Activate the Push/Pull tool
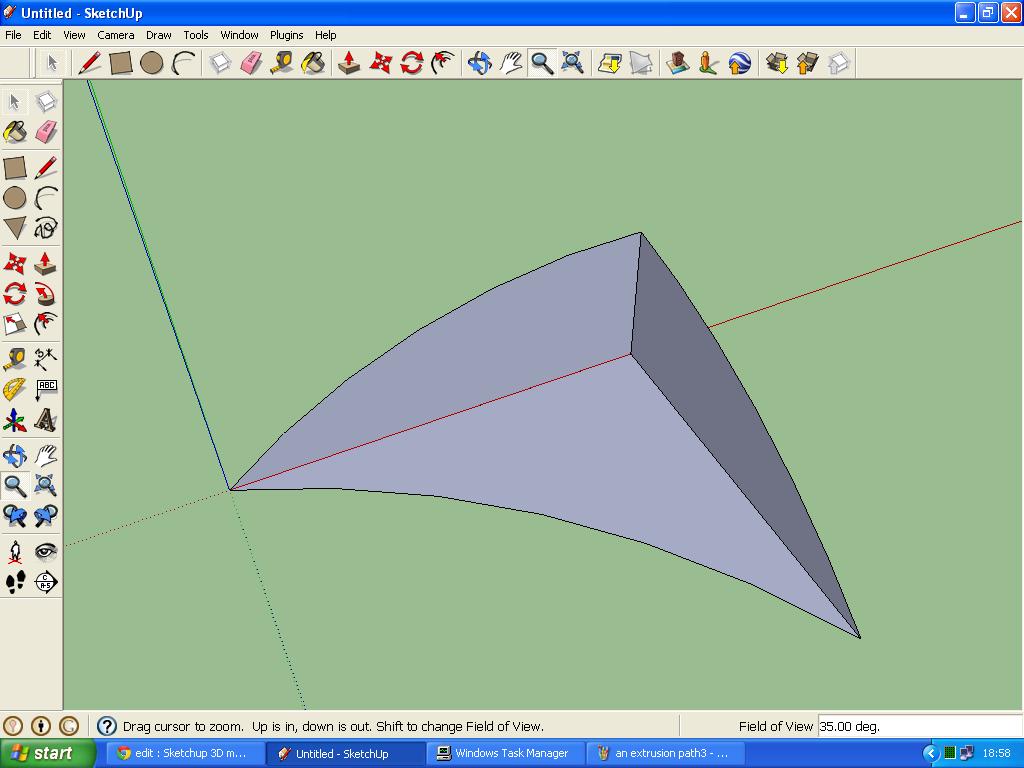Viewport: 1024px width, 768px height. pyautogui.click(x=348, y=62)
